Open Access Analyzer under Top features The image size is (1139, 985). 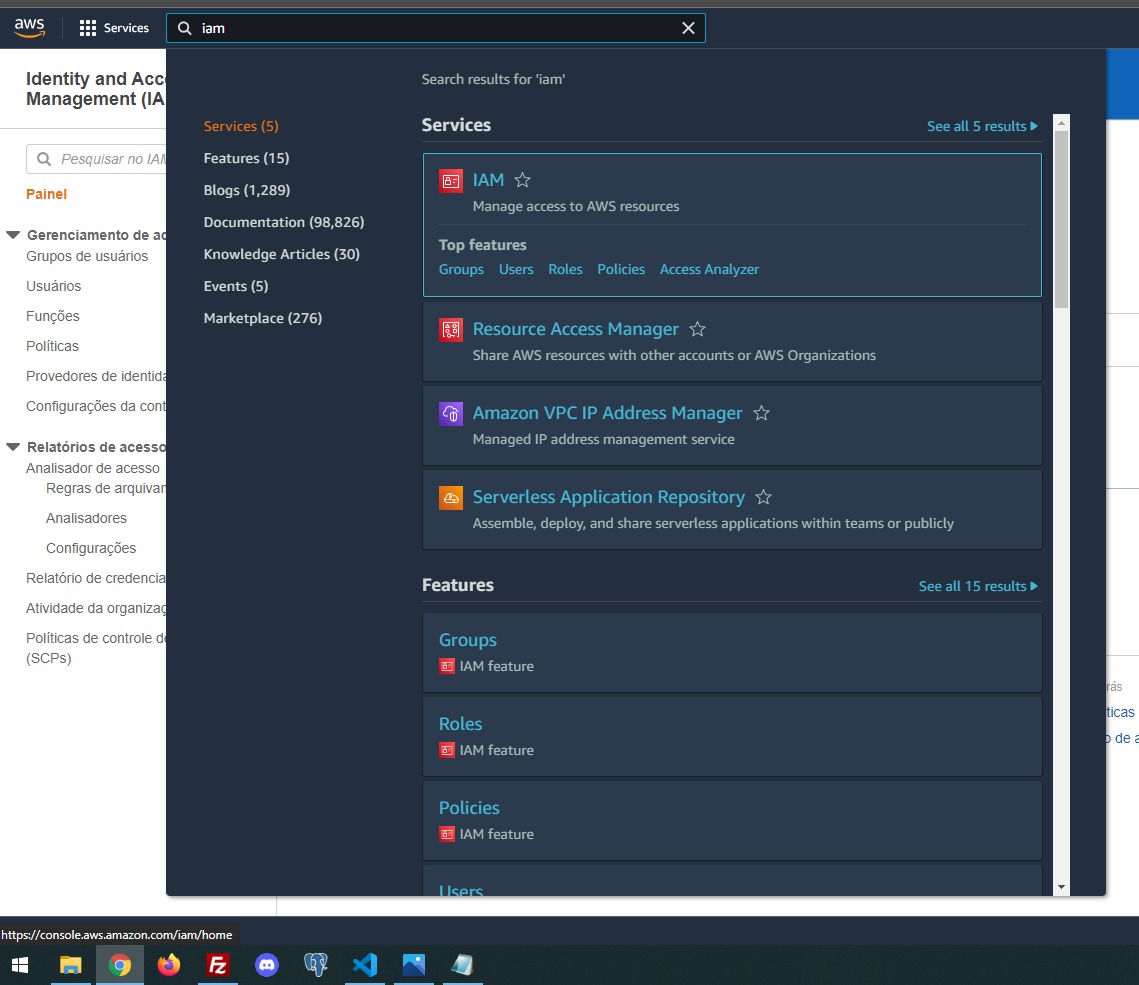click(x=709, y=269)
